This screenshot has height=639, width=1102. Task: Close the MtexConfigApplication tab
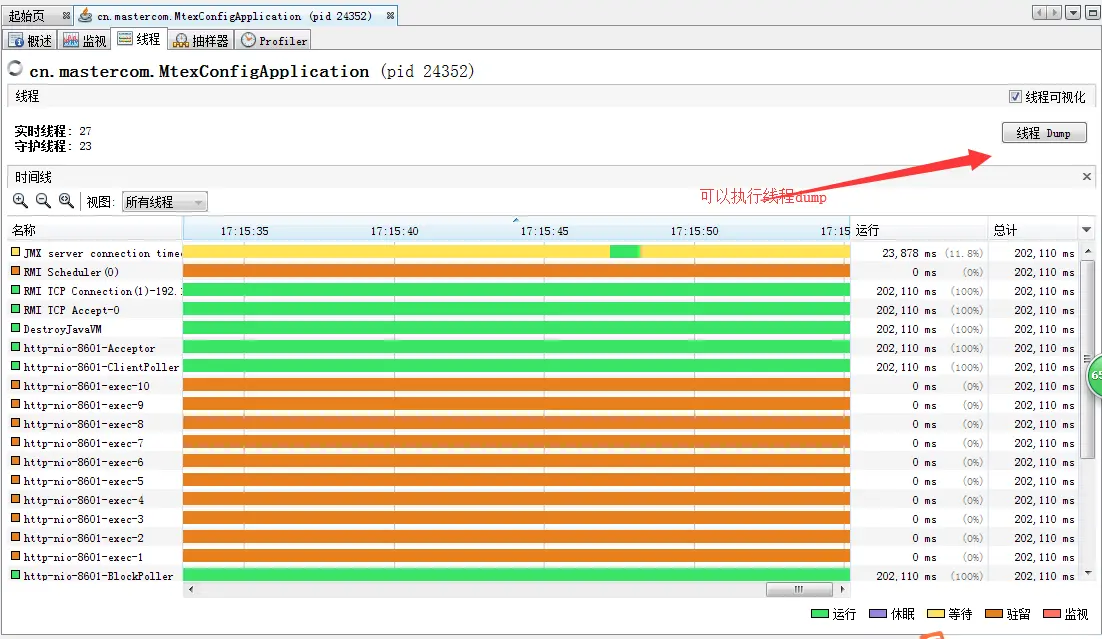pyautogui.click(x=390, y=15)
